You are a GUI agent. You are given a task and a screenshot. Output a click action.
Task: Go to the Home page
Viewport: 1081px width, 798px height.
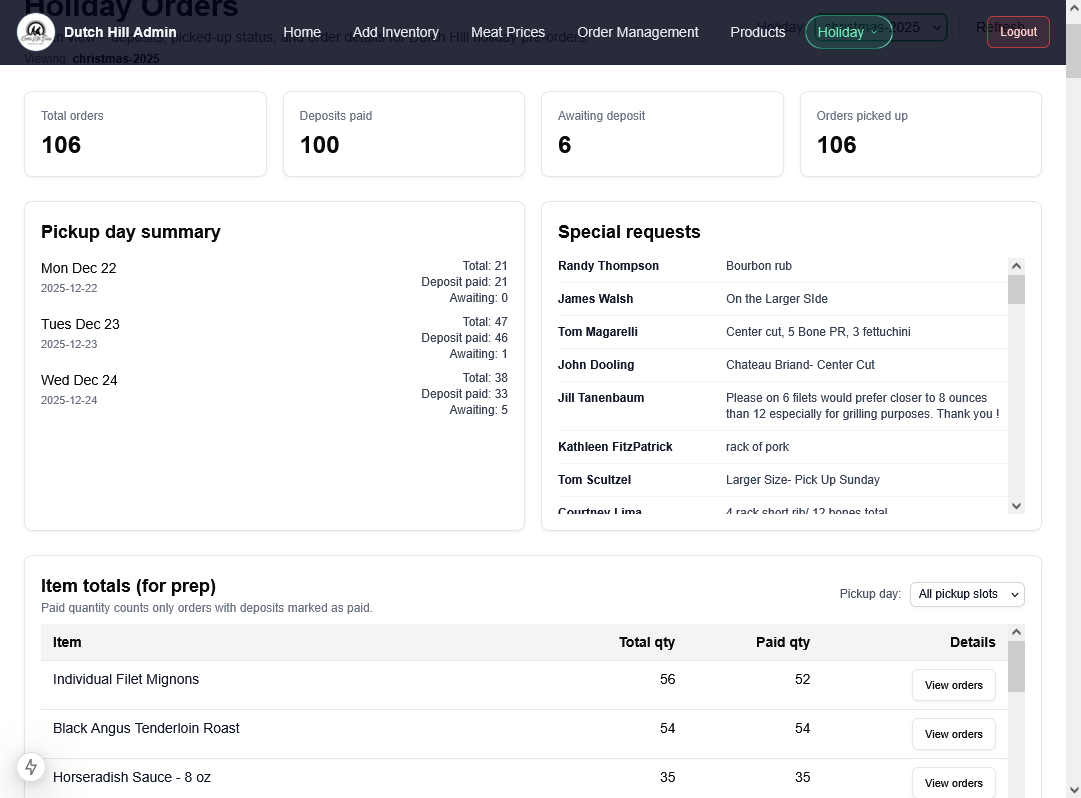pyautogui.click(x=301, y=32)
